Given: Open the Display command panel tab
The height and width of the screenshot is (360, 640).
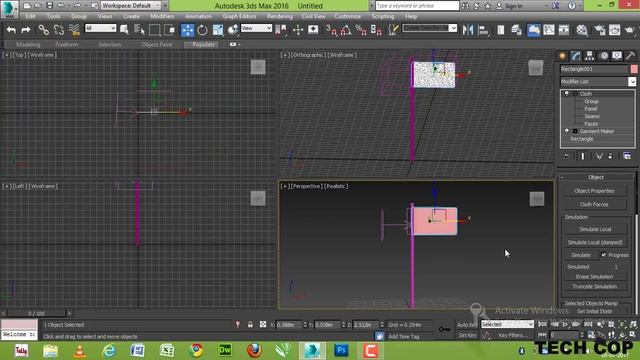Looking at the screenshot, I should point(617,56).
